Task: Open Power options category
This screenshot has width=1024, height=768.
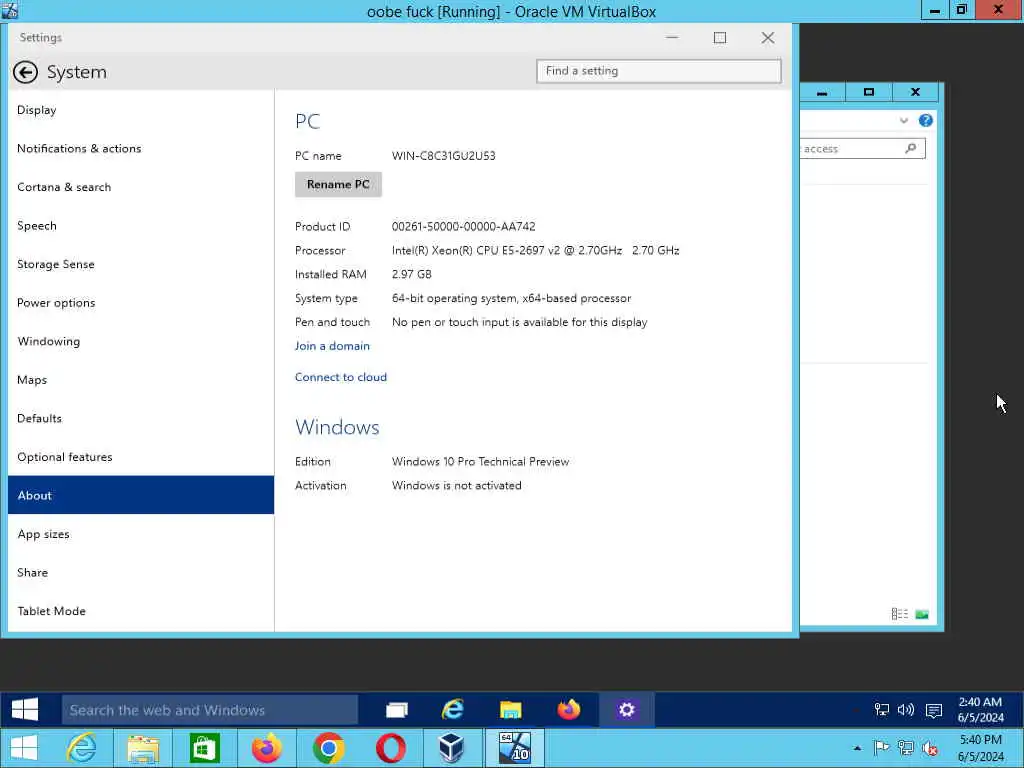Action: tap(141, 302)
